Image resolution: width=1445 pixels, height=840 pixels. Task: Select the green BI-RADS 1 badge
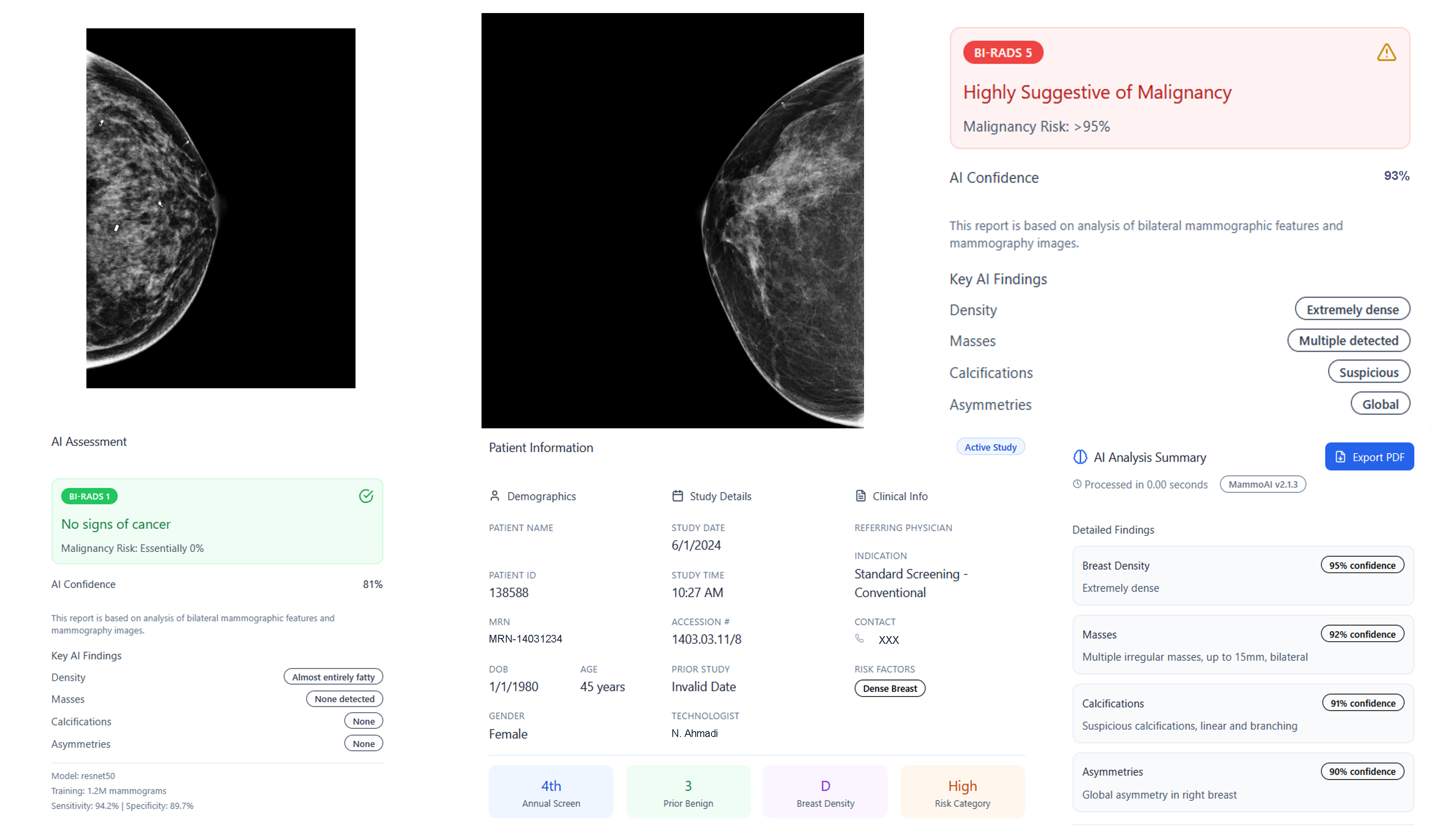coord(89,497)
